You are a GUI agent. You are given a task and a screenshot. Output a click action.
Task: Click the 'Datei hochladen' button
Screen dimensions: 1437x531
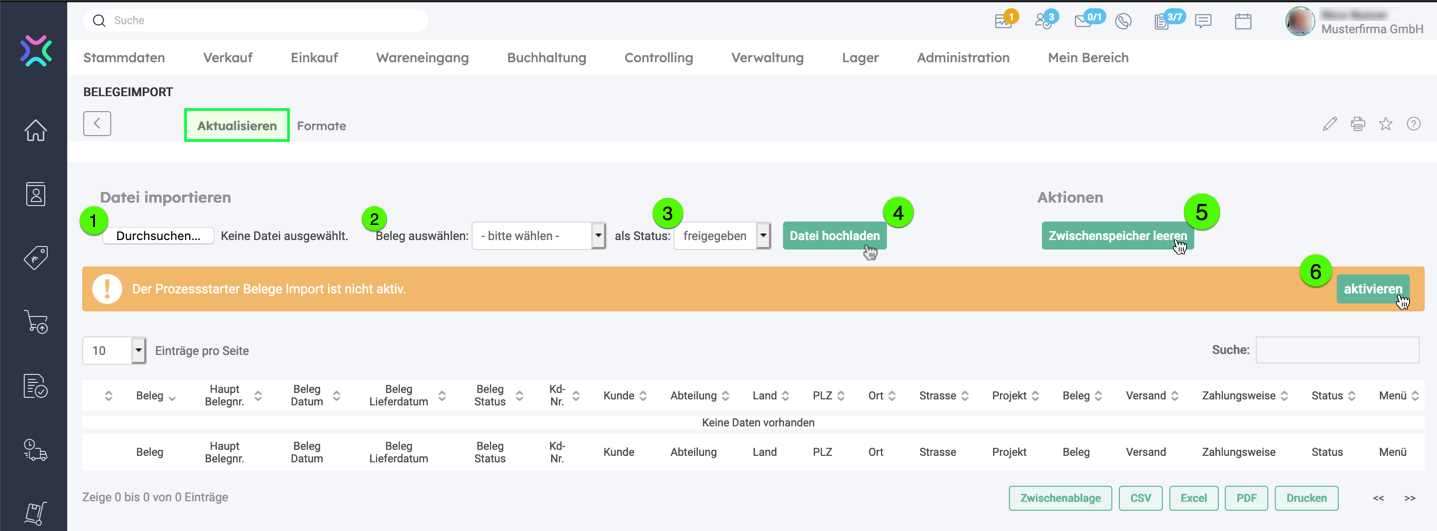(x=834, y=236)
